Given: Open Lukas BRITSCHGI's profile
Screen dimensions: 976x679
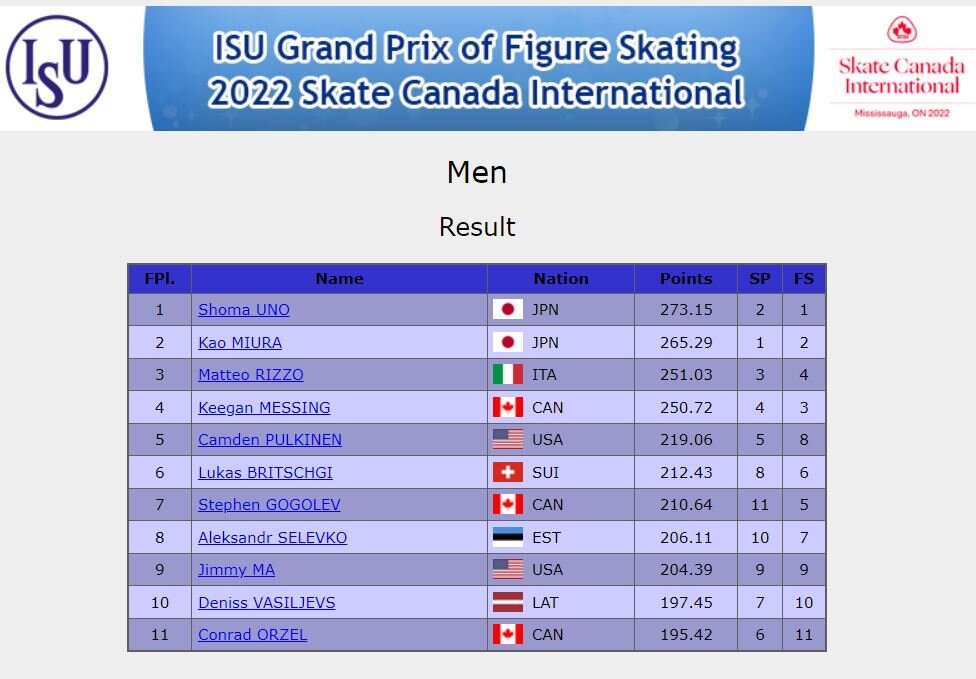Looking at the screenshot, I should click(x=265, y=472).
